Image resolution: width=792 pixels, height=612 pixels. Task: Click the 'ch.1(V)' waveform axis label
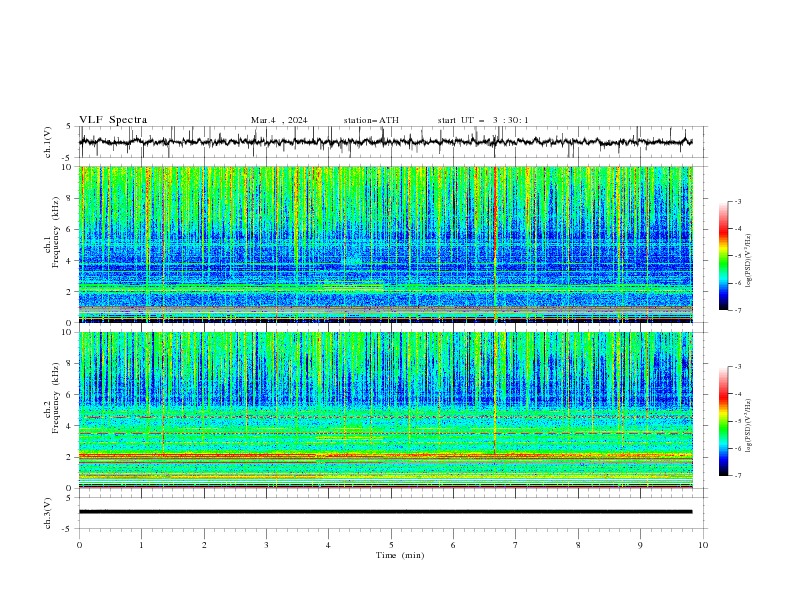(x=48, y=142)
